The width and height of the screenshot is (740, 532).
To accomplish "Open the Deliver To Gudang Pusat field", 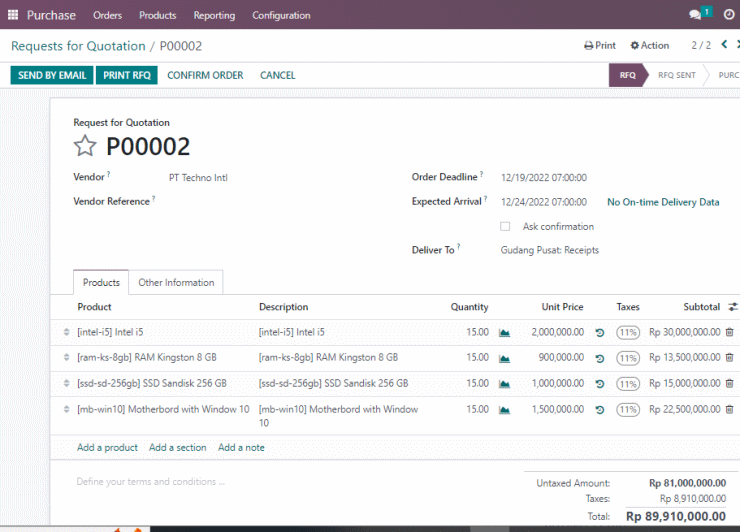I will [x=549, y=250].
